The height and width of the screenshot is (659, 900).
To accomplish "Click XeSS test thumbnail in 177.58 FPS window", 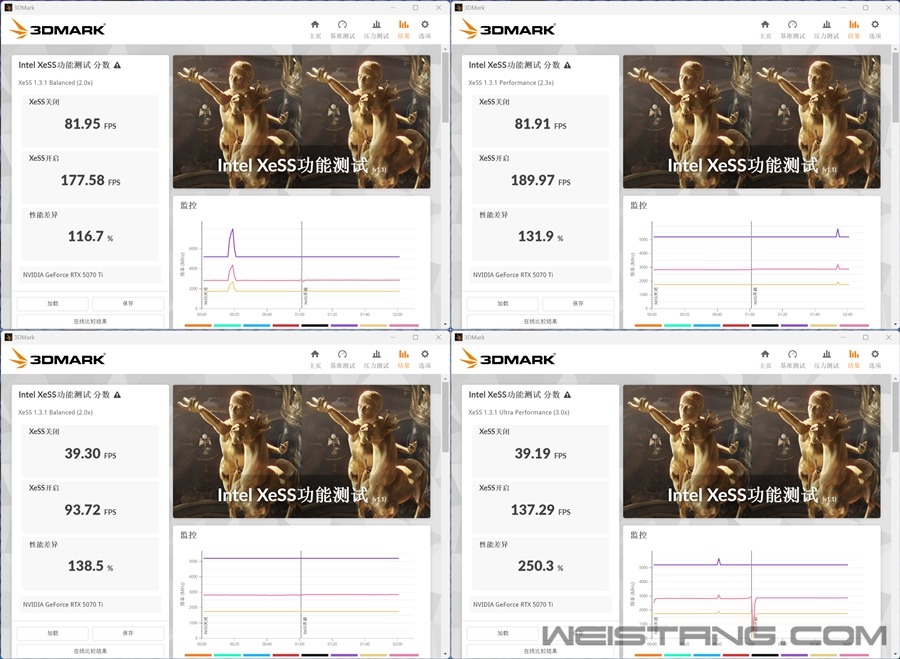I will (x=301, y=122).
